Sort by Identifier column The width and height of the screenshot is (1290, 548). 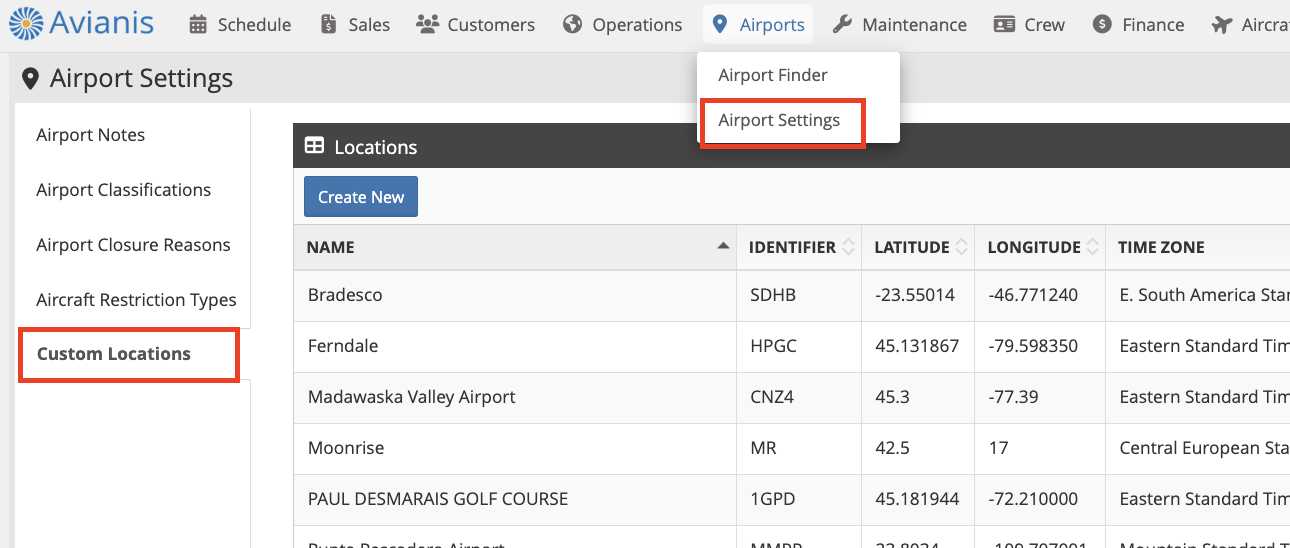[849, 247]
